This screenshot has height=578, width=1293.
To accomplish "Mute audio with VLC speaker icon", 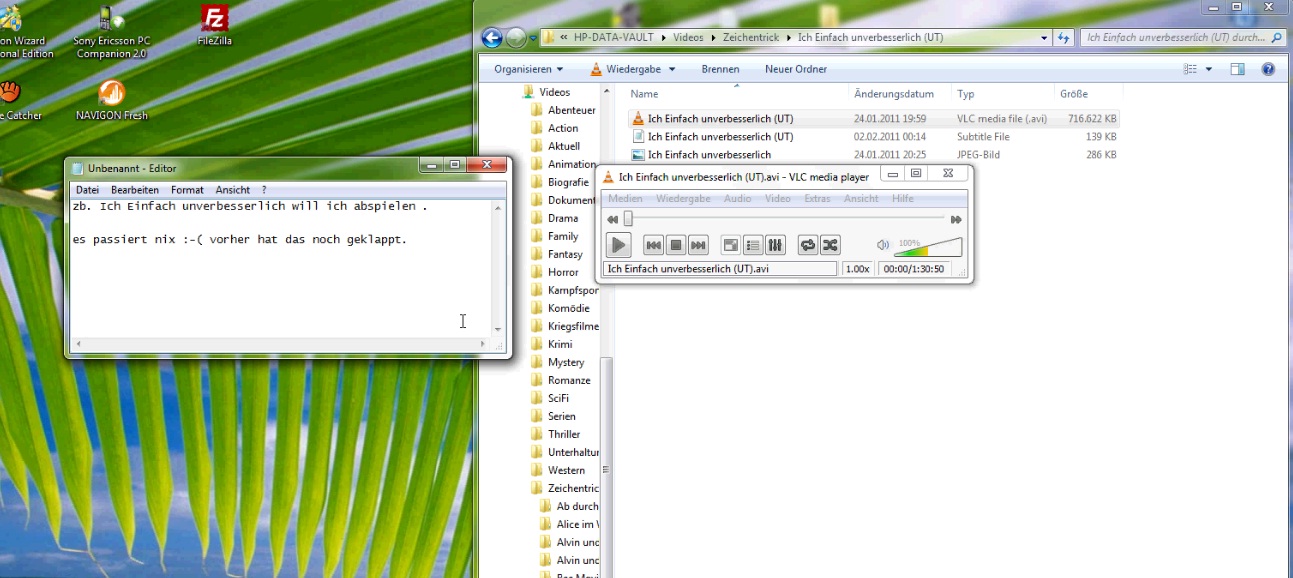I will point(883,245).
